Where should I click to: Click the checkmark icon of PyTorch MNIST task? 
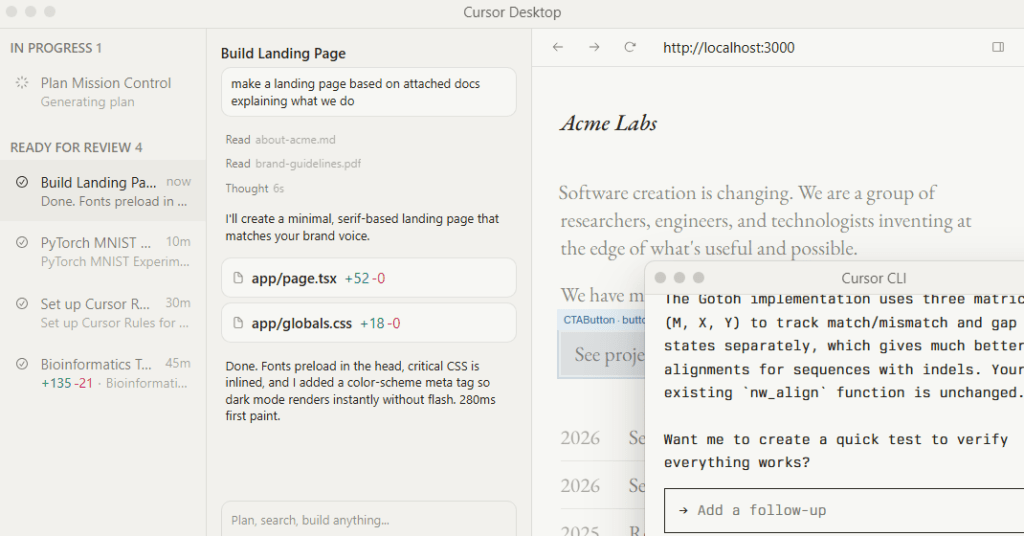tap(22, 242)
